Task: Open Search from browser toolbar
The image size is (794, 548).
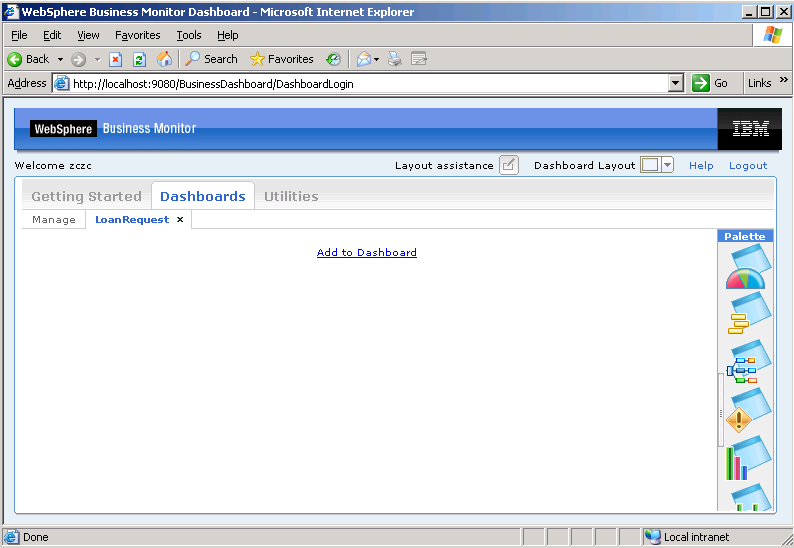Action: point(211,59)
